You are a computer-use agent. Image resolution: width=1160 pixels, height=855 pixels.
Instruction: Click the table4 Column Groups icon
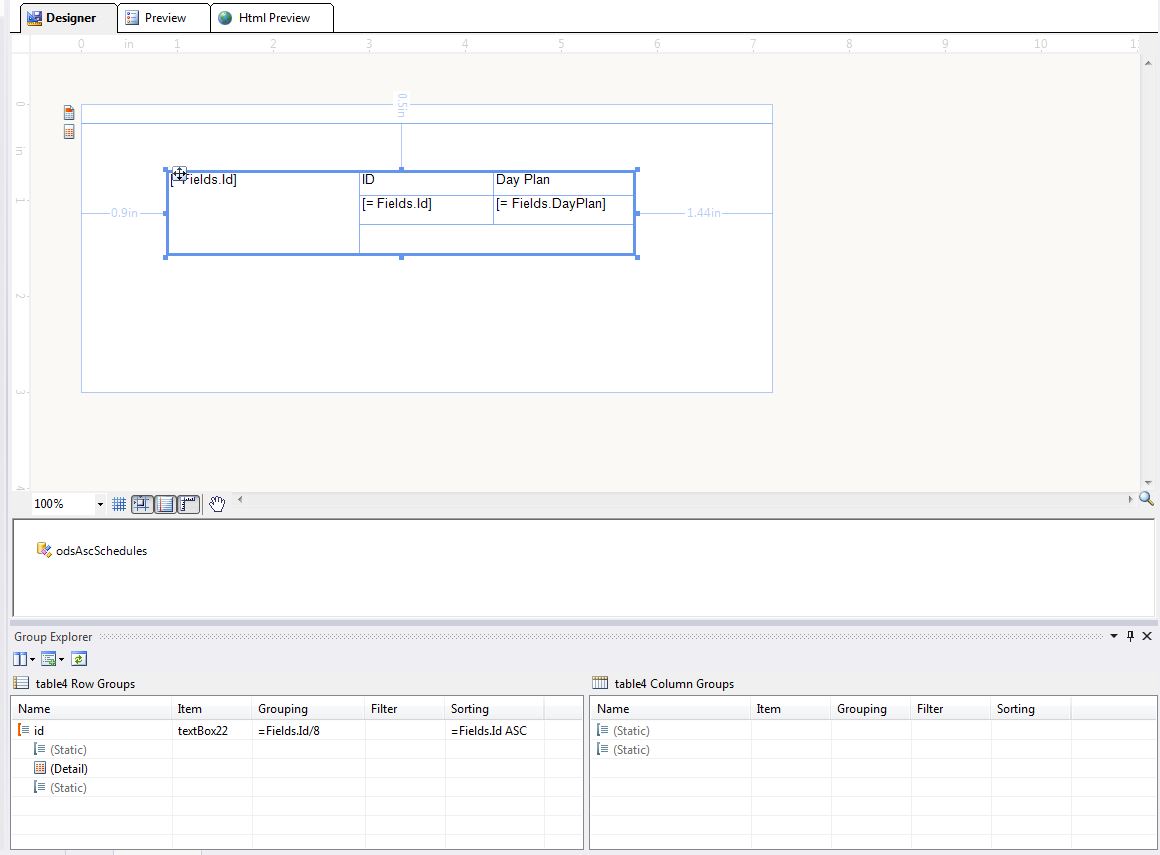(x=600, y=683)
